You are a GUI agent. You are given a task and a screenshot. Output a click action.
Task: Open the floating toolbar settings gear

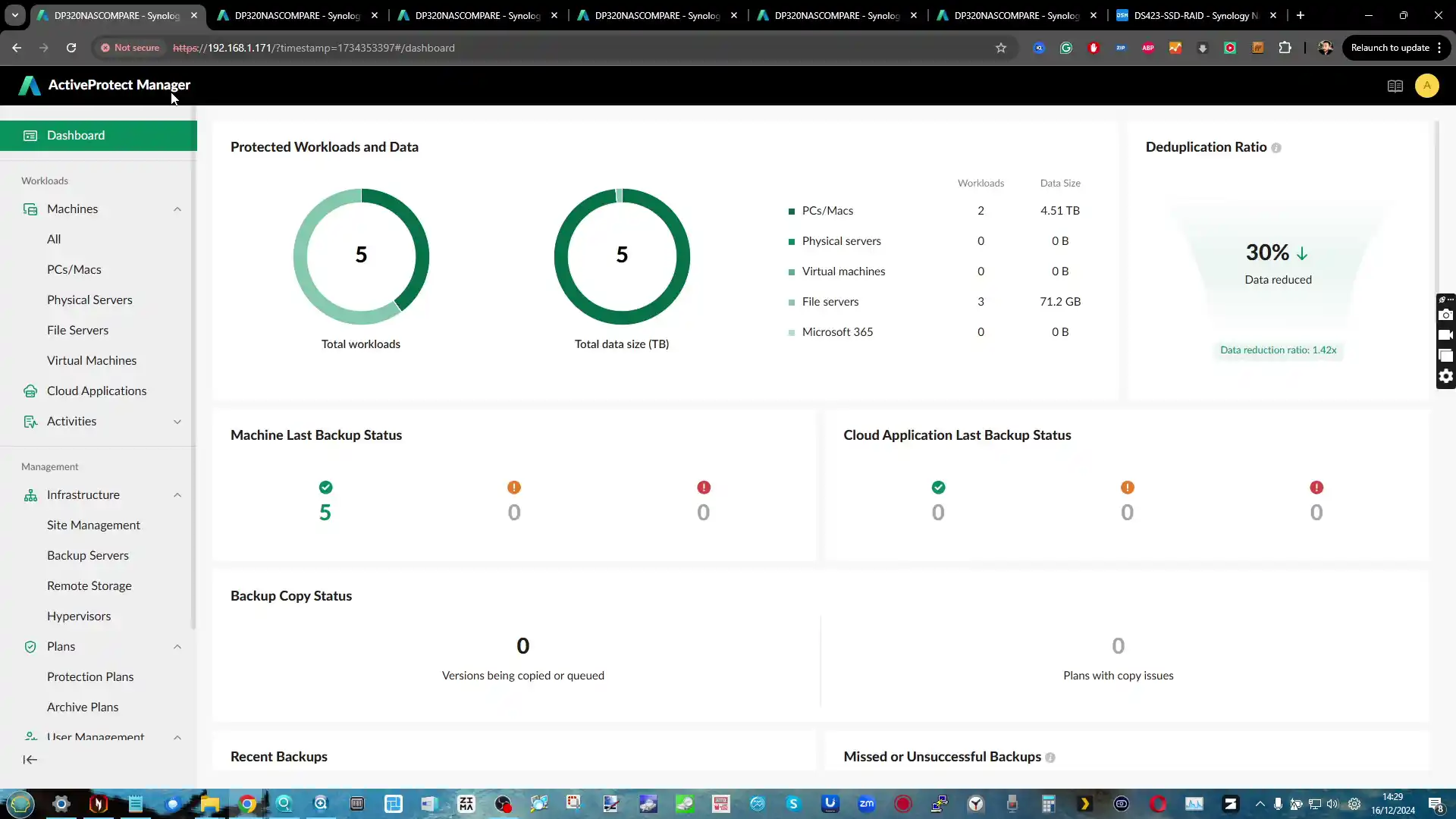point(1445,376)
